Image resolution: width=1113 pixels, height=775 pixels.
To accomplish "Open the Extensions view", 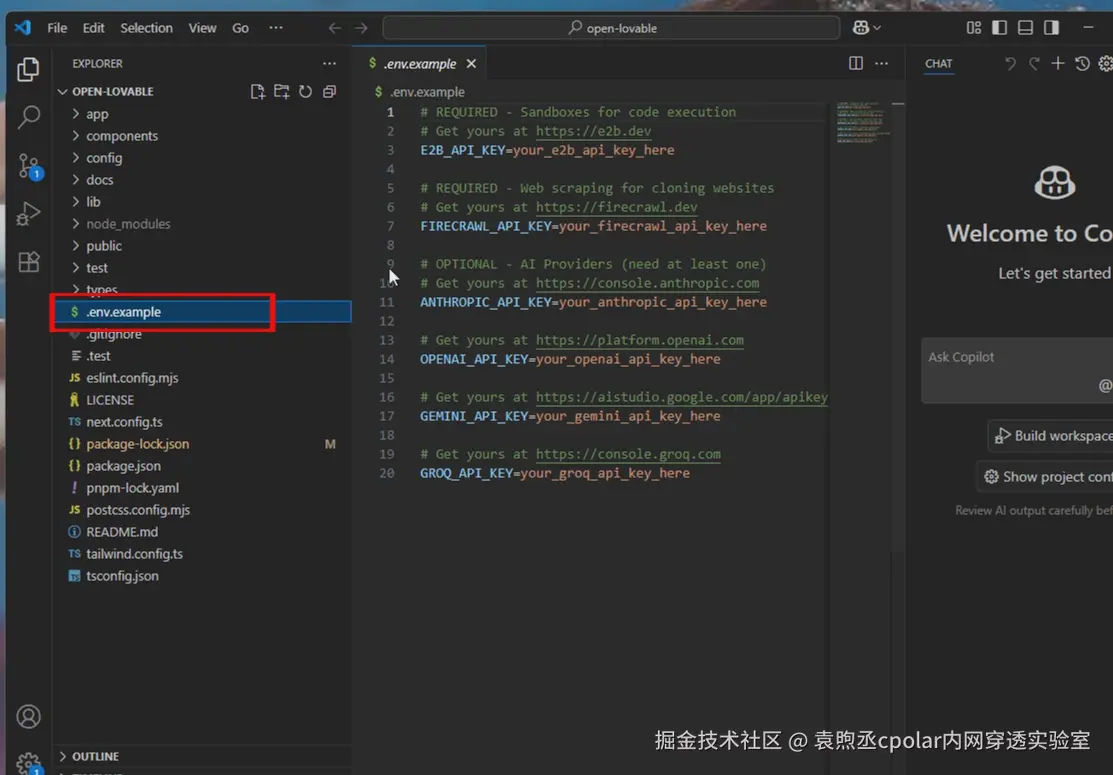I will click(x=28, y=262).
